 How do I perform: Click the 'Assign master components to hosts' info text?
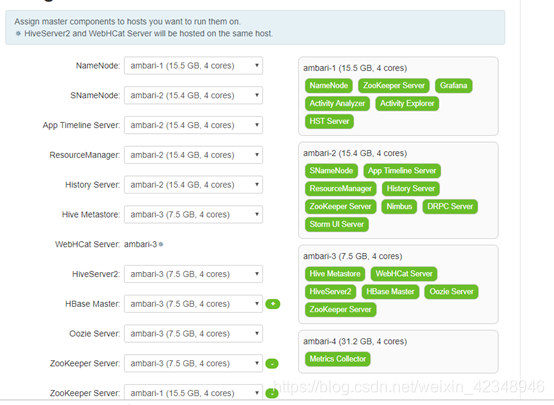(127, 22)
